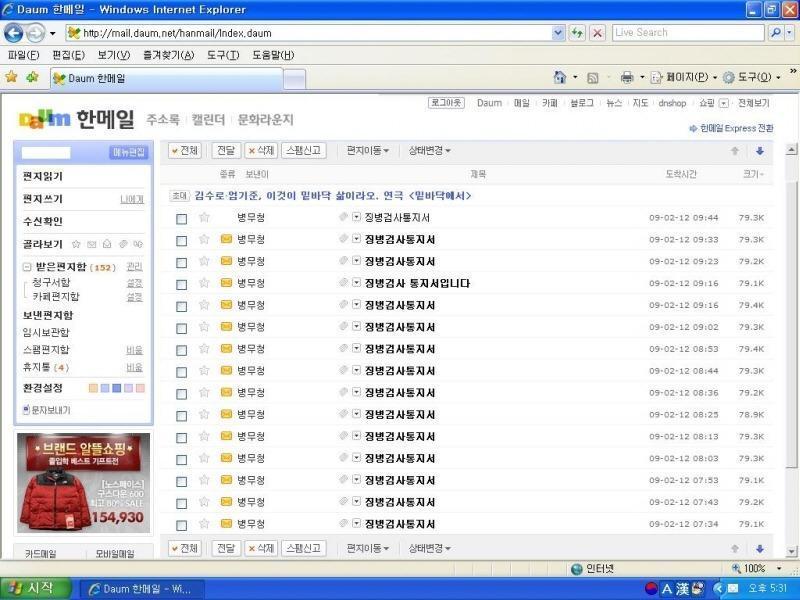Tick the checkbox for the 07:34 message

click(x=181, y=526)
